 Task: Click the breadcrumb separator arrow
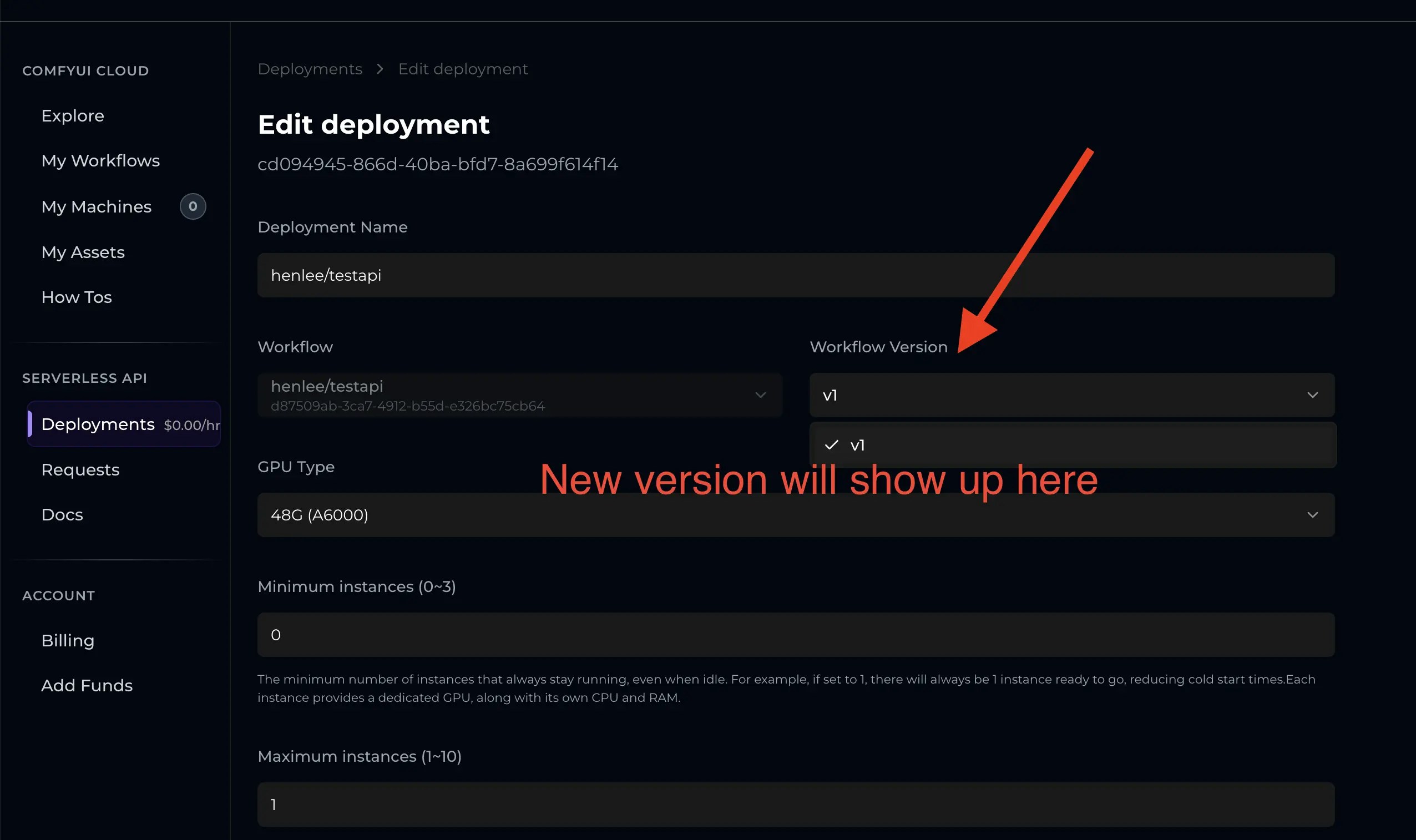(x=379, y=68)
